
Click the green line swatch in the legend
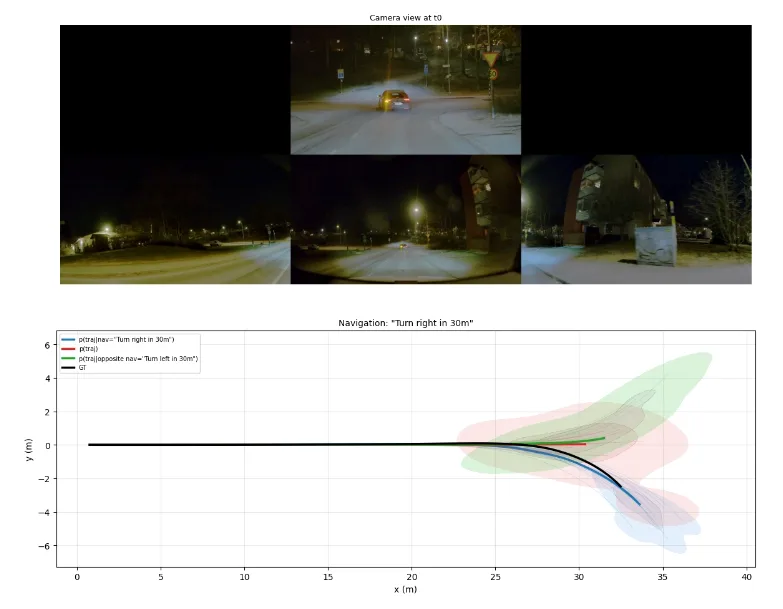click(68, 358)
